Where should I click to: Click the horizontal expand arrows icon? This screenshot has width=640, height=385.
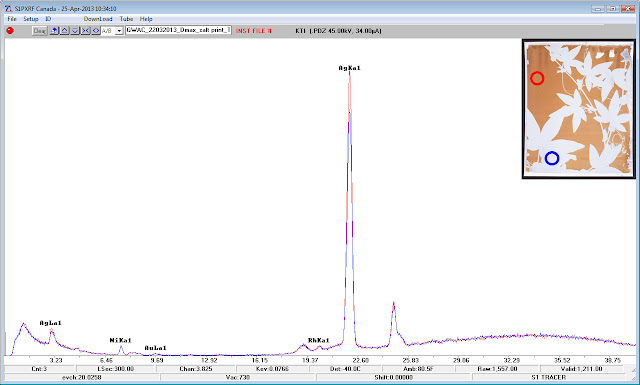click(x=96, y=31)
